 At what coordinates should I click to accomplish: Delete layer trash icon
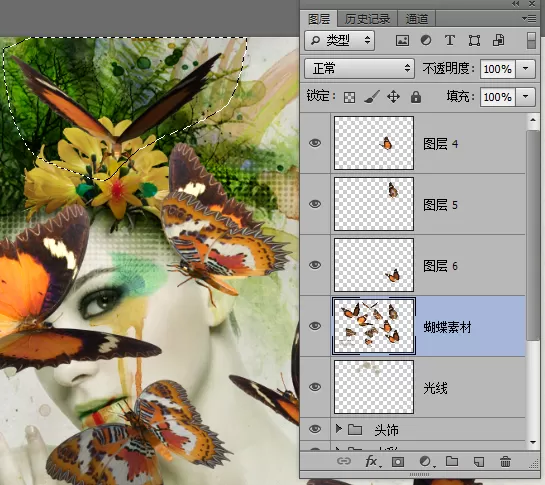(505, 462)
